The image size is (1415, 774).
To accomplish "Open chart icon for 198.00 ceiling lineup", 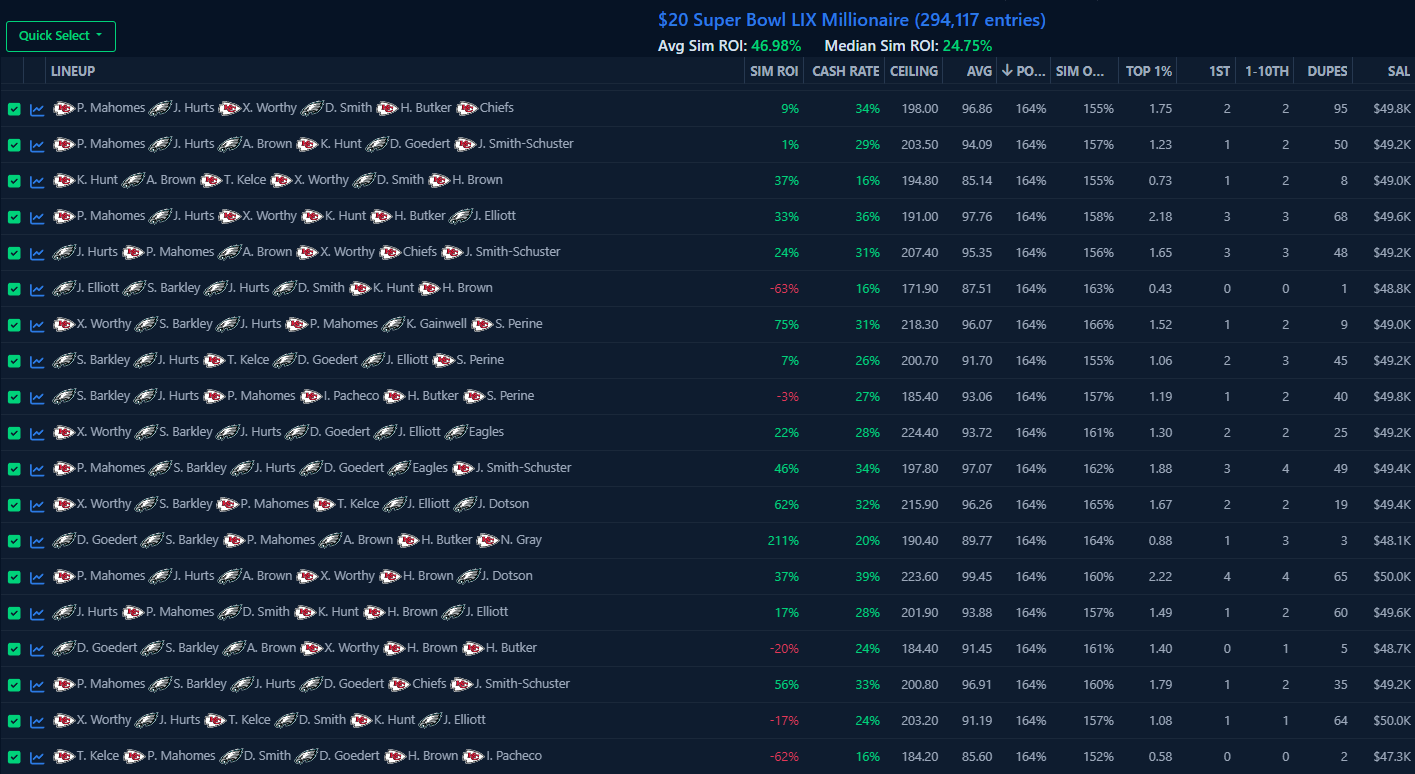I will [37, 109].
